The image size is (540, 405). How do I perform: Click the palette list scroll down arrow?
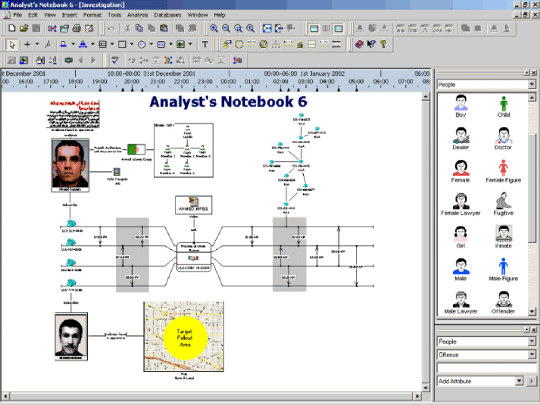pyautogui.click(x=532, y=311)
